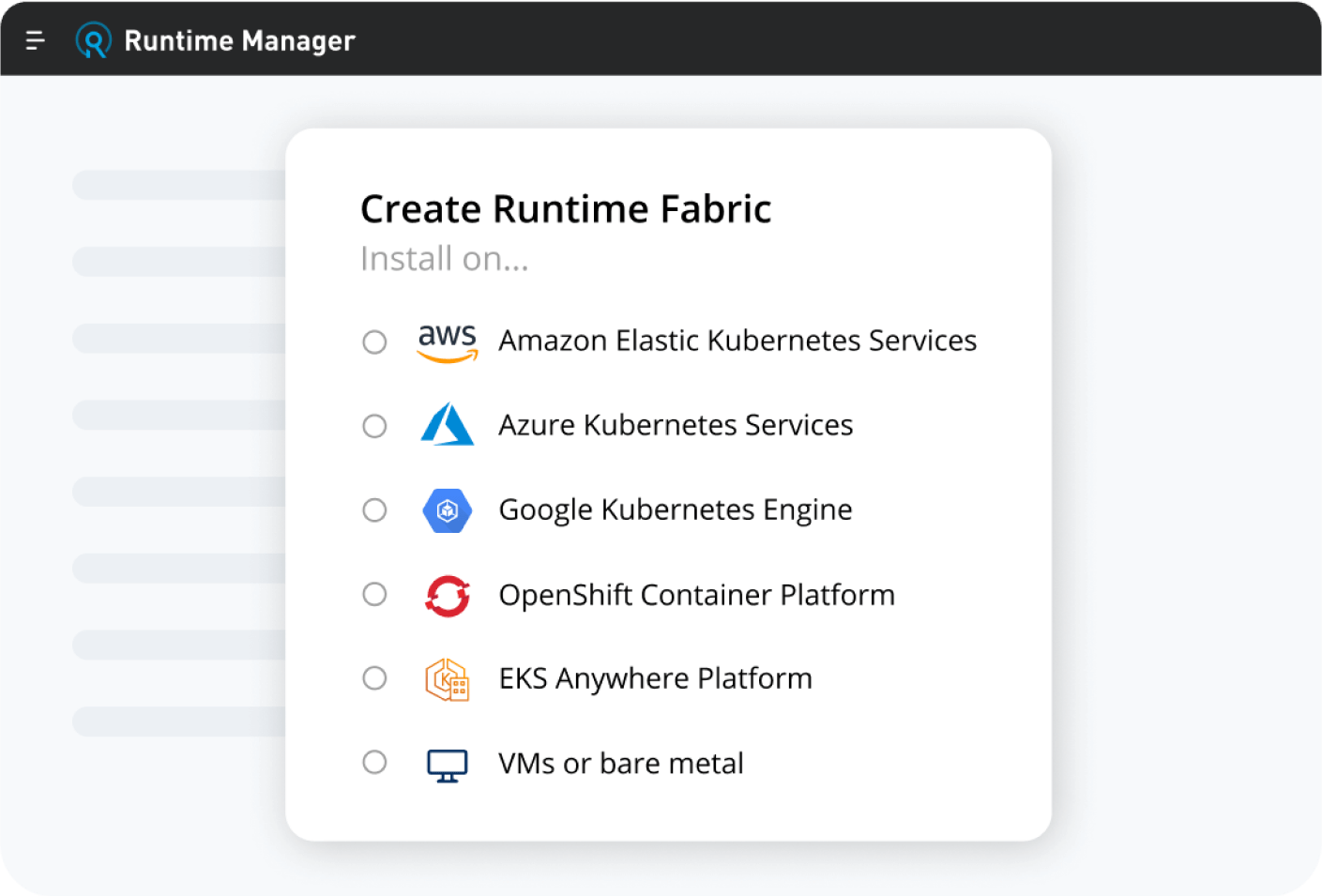The height and width of the screenshot is (896, 1322).
Task: Click the 'VMs or bare metal' label
Action: 620,764
